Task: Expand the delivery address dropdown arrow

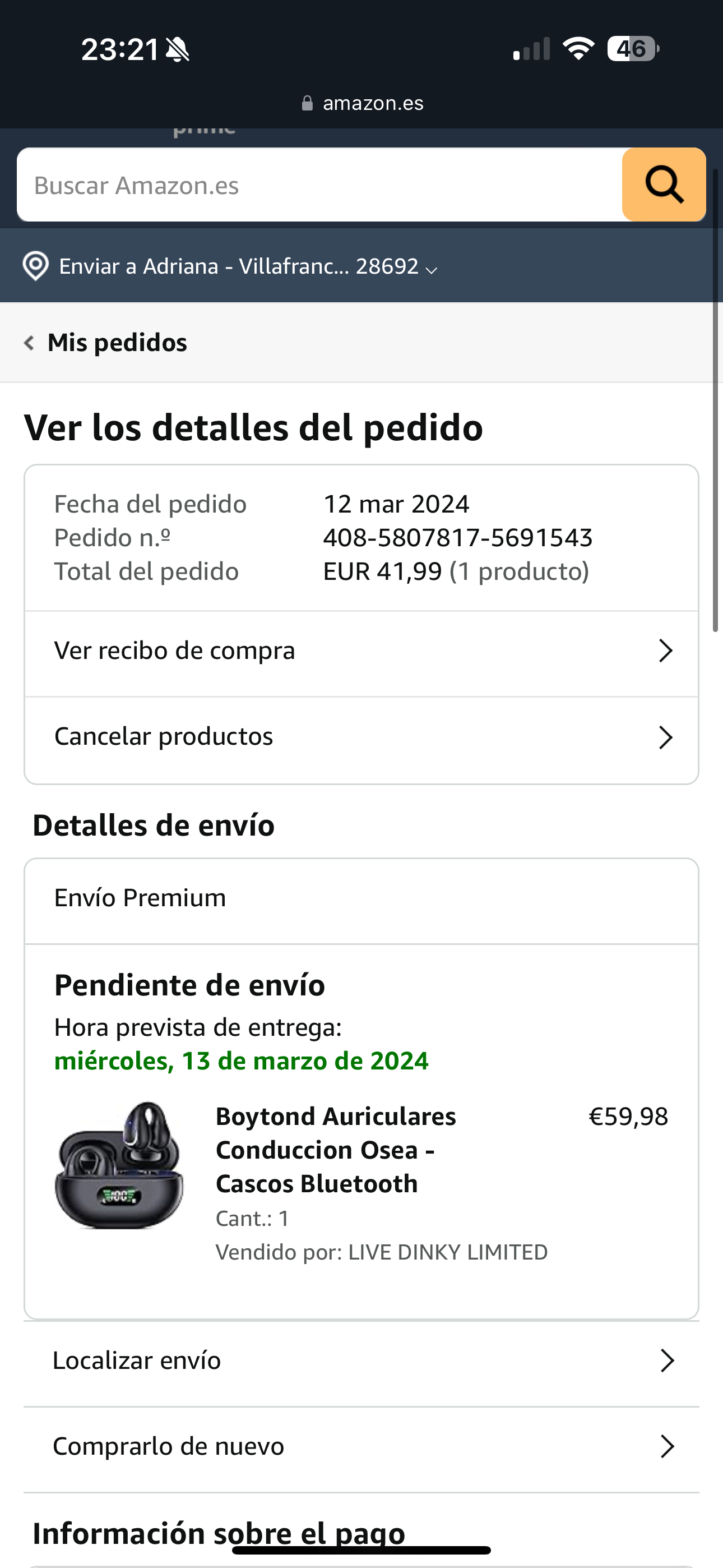Action: tap(432, 270)
